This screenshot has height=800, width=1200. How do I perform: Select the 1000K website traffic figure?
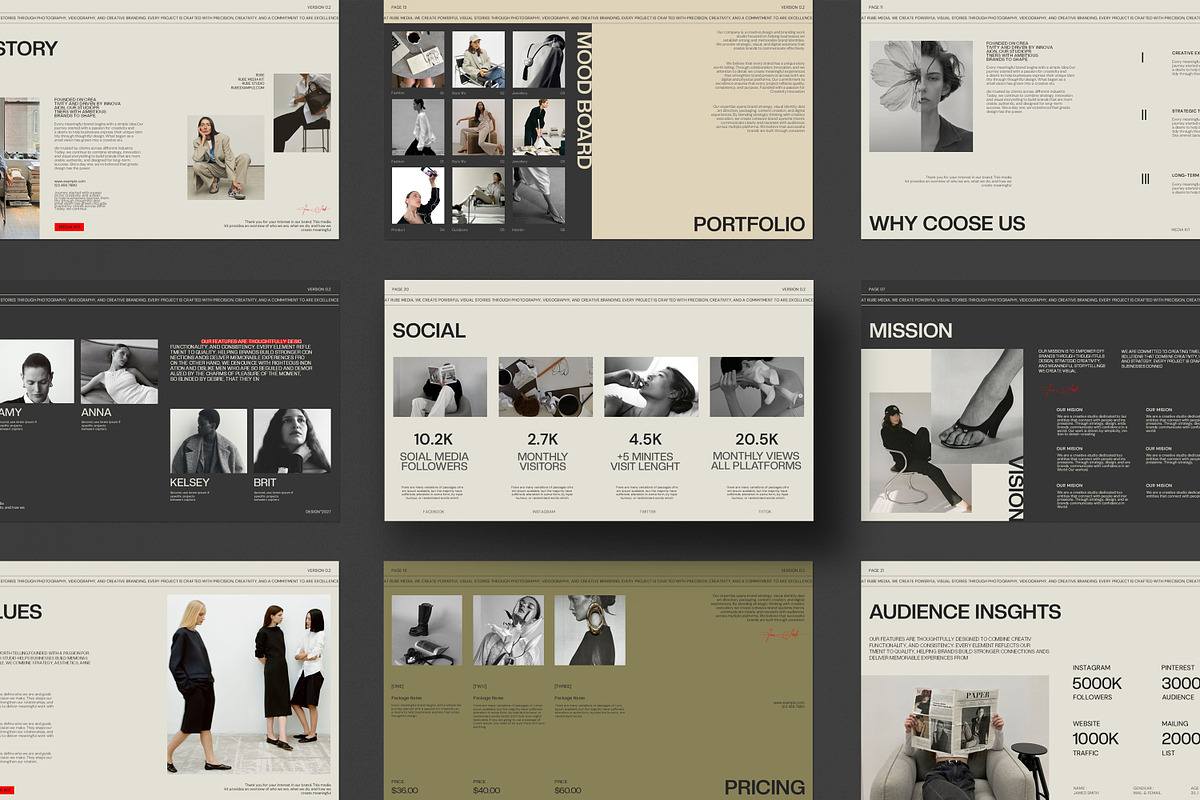1096,738
